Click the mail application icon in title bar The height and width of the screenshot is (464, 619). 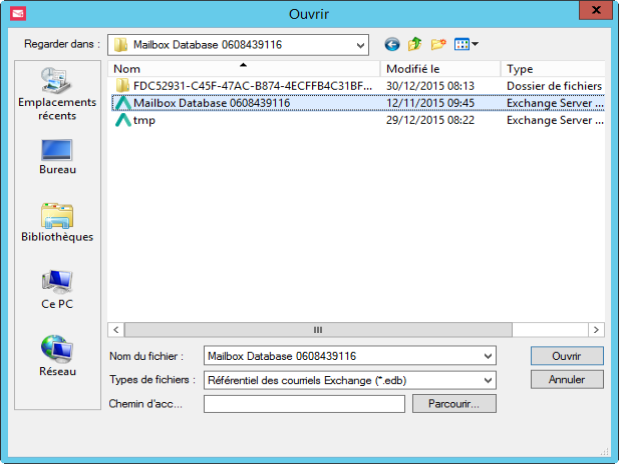(18, 14)
